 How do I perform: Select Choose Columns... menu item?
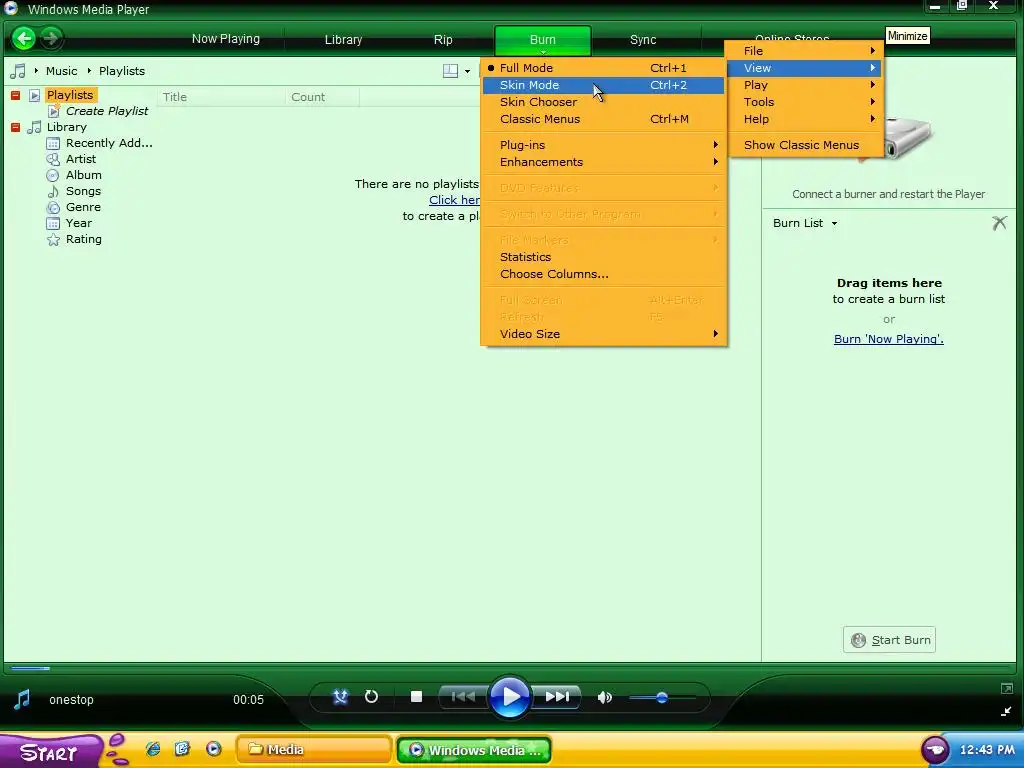603,274
